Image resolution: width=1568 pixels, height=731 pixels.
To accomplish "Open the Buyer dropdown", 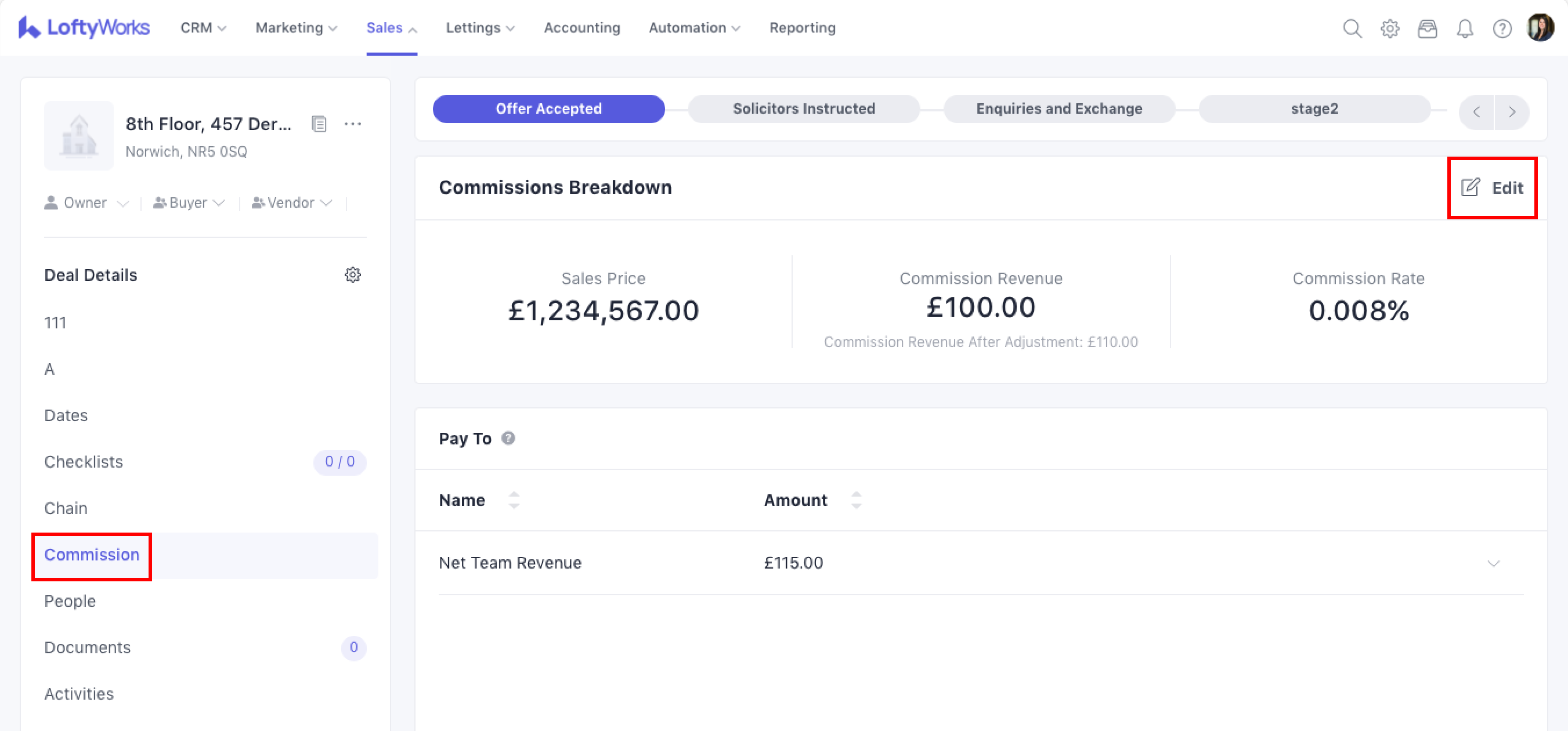I will pos(189,202).
